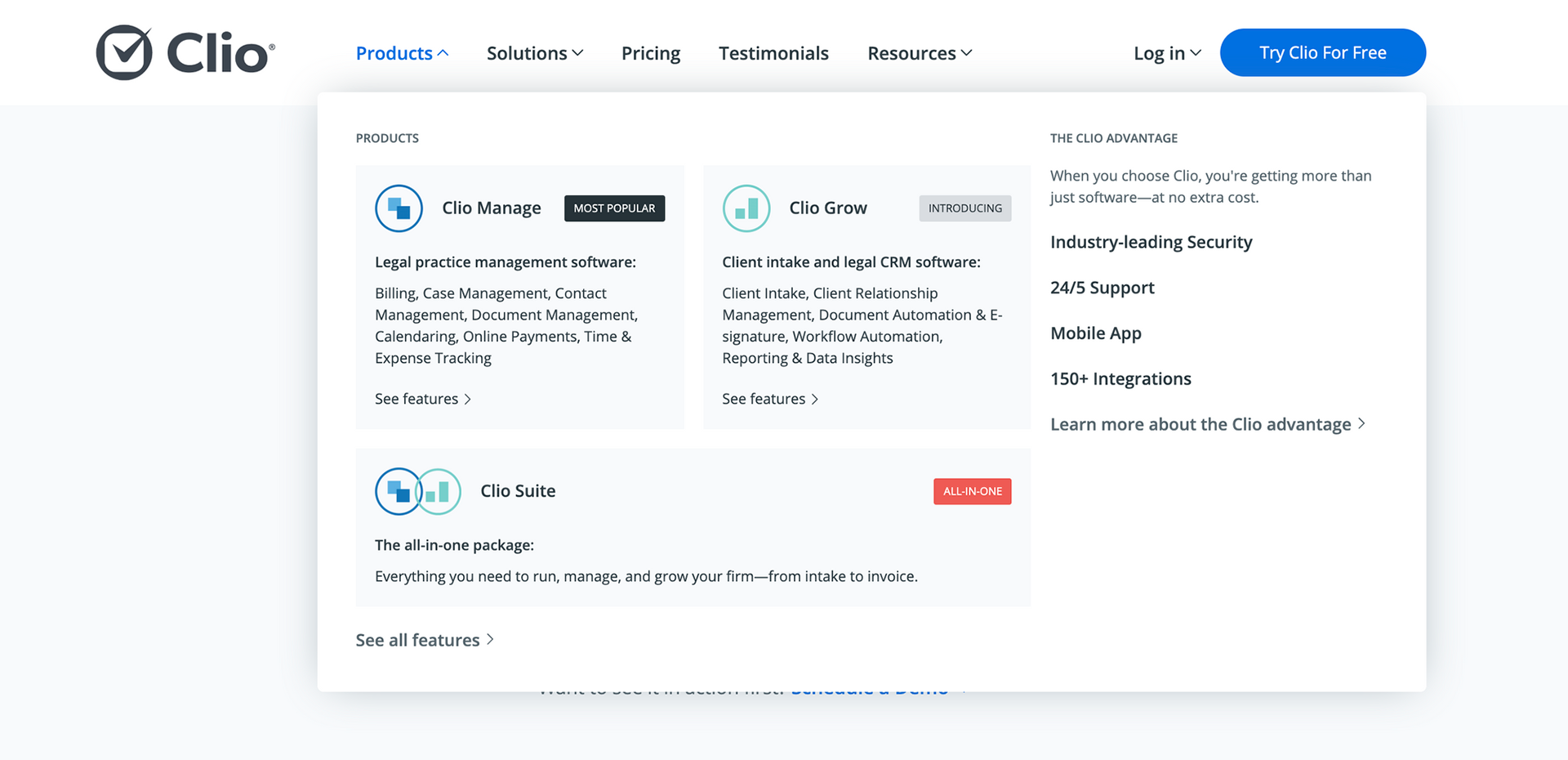The image size is (1568, 760).
Task: Click the Clio Grow title
Action: [x=828, y=208]
